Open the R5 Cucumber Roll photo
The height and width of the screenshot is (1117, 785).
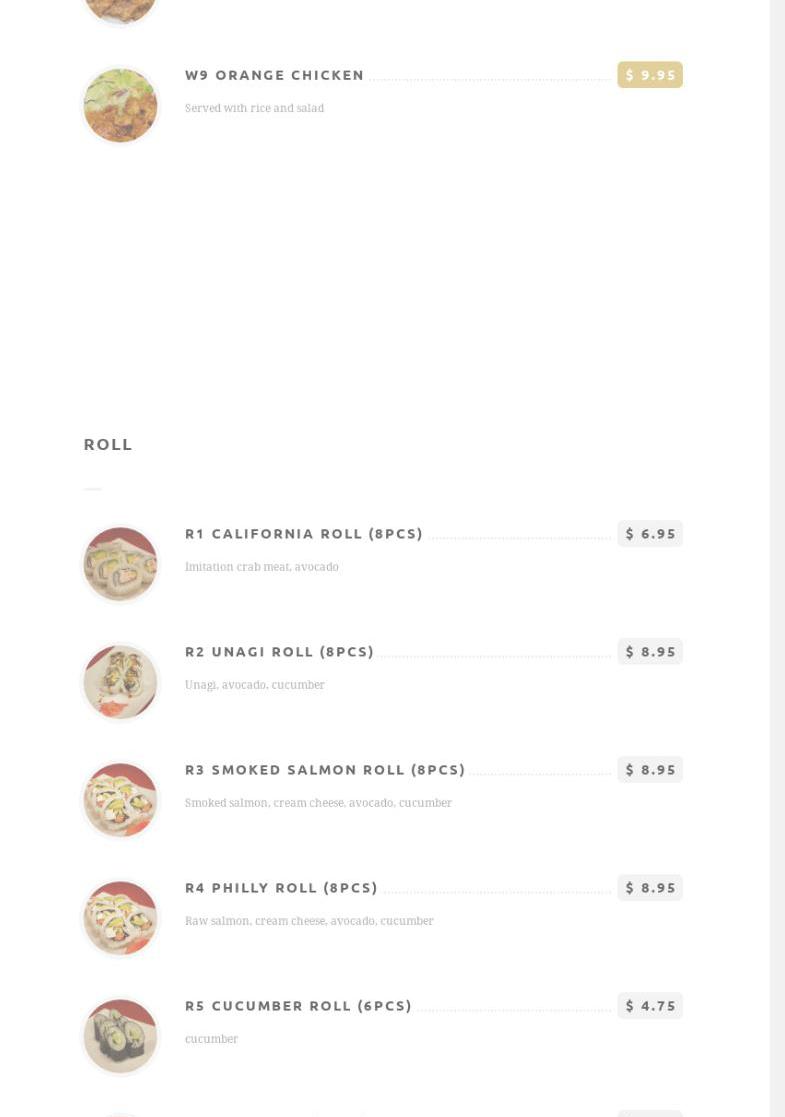(120, 1036)
